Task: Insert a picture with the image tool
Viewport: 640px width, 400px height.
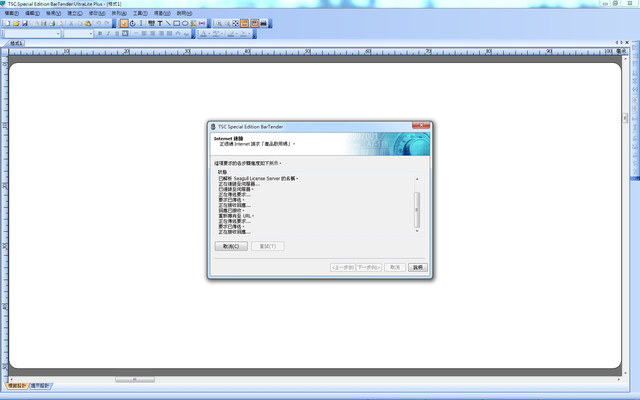Action: [193, 24]
